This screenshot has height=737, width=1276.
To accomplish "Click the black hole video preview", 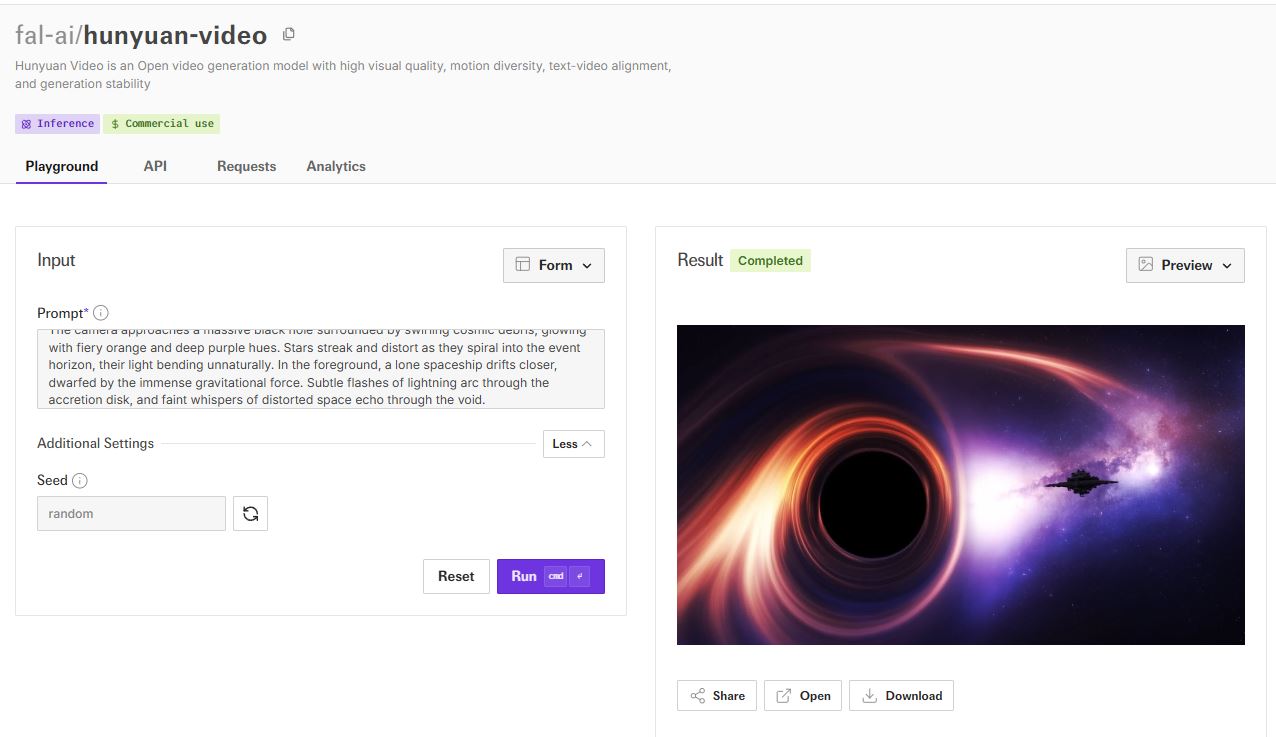I will (960, 485).
